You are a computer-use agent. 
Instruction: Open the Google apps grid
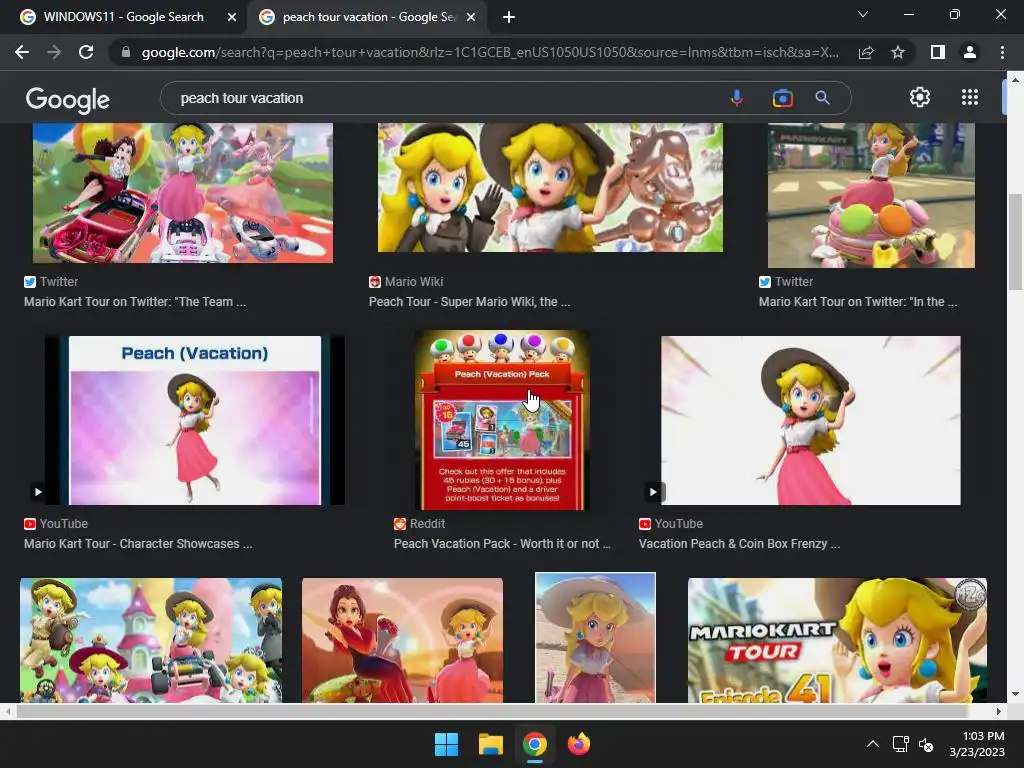point(970,97)
